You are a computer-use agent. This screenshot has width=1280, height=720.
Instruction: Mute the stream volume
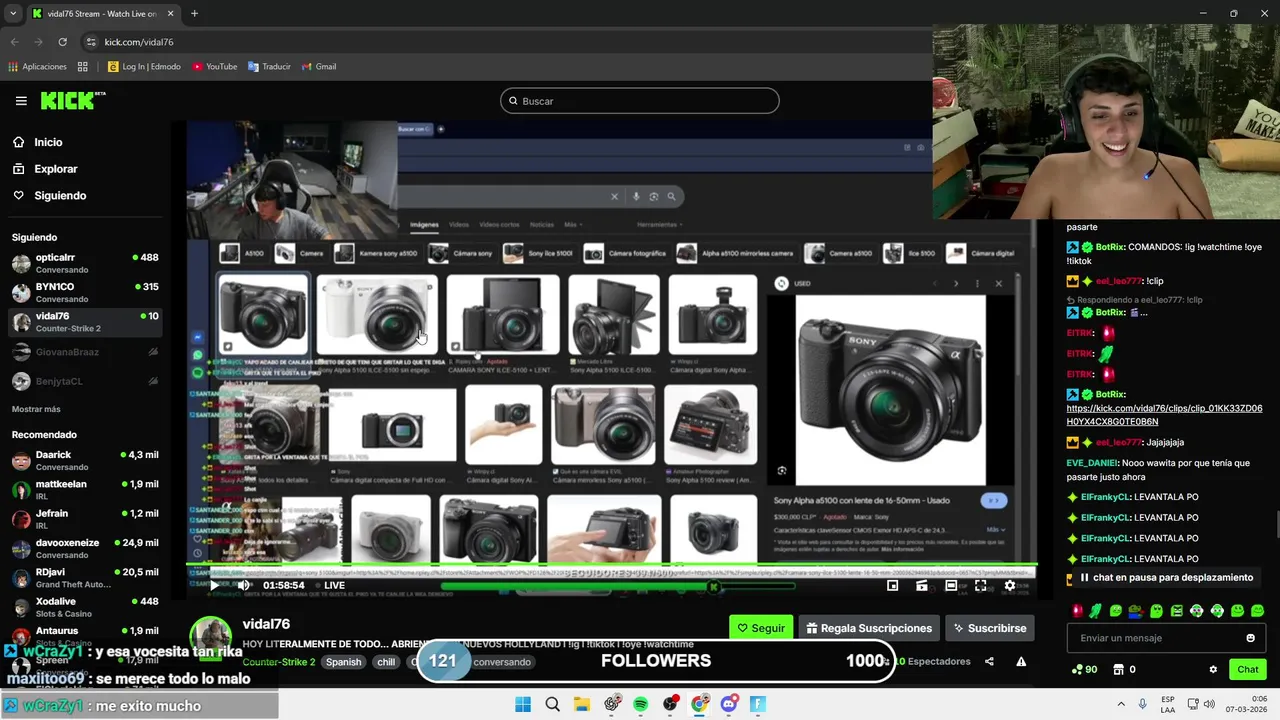[243, 585]
